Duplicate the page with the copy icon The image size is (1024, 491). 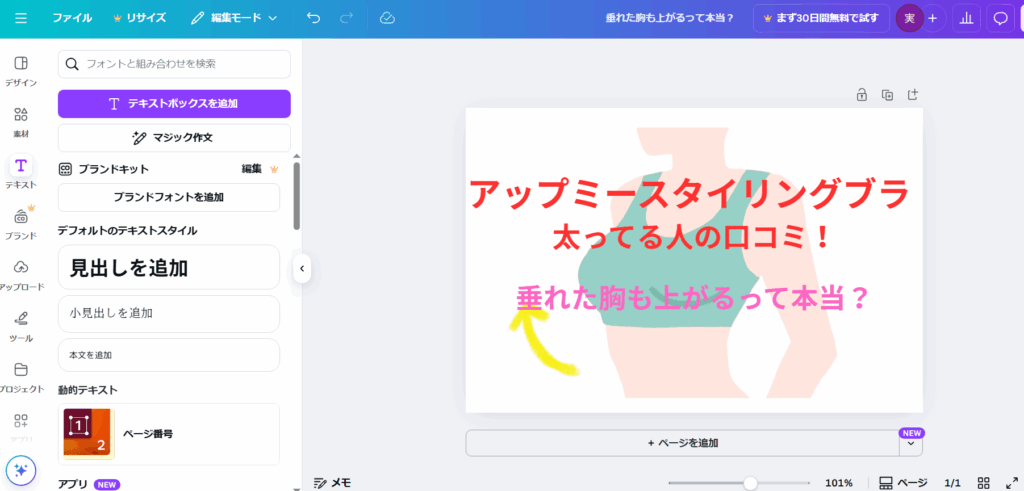point(888,95)
